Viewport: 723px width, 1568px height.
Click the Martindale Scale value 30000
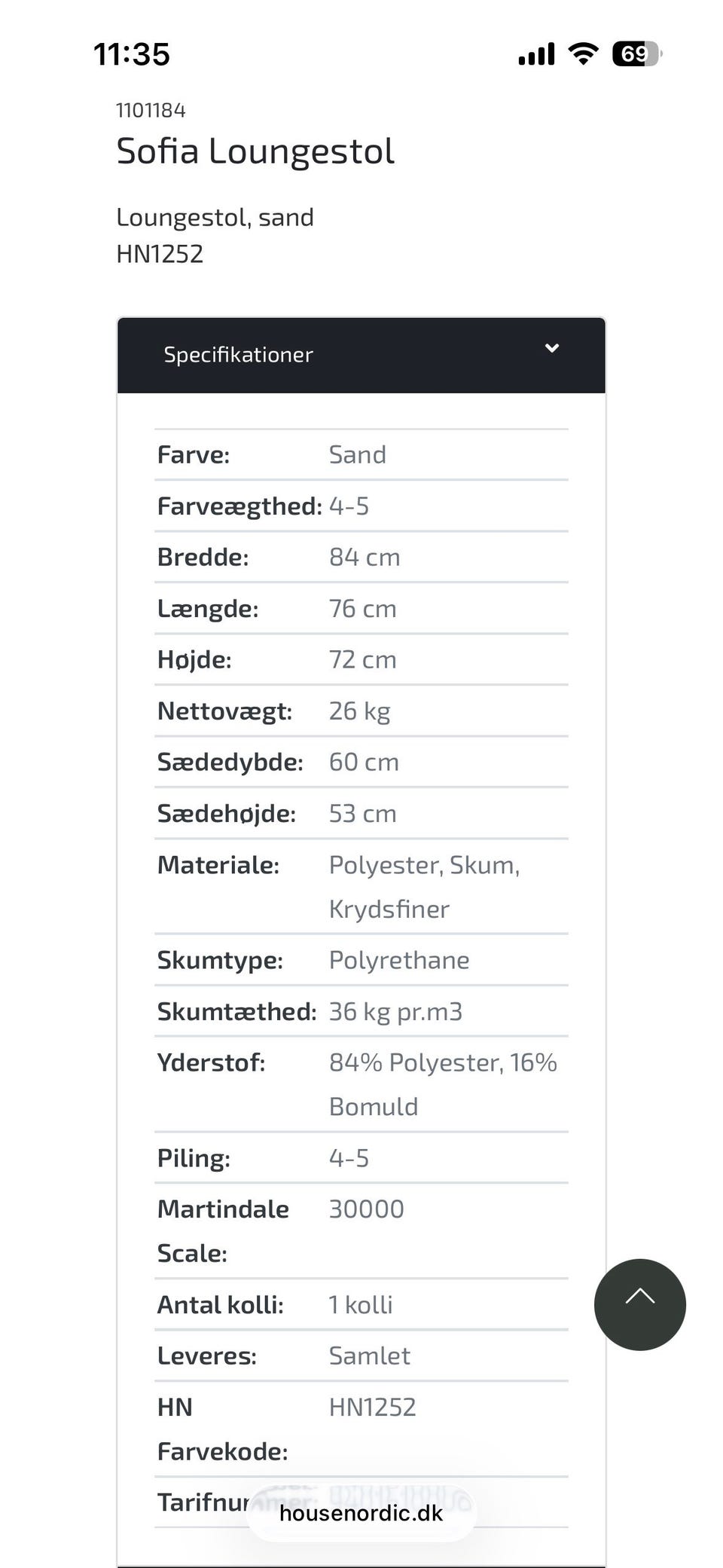click(366, 1209)
